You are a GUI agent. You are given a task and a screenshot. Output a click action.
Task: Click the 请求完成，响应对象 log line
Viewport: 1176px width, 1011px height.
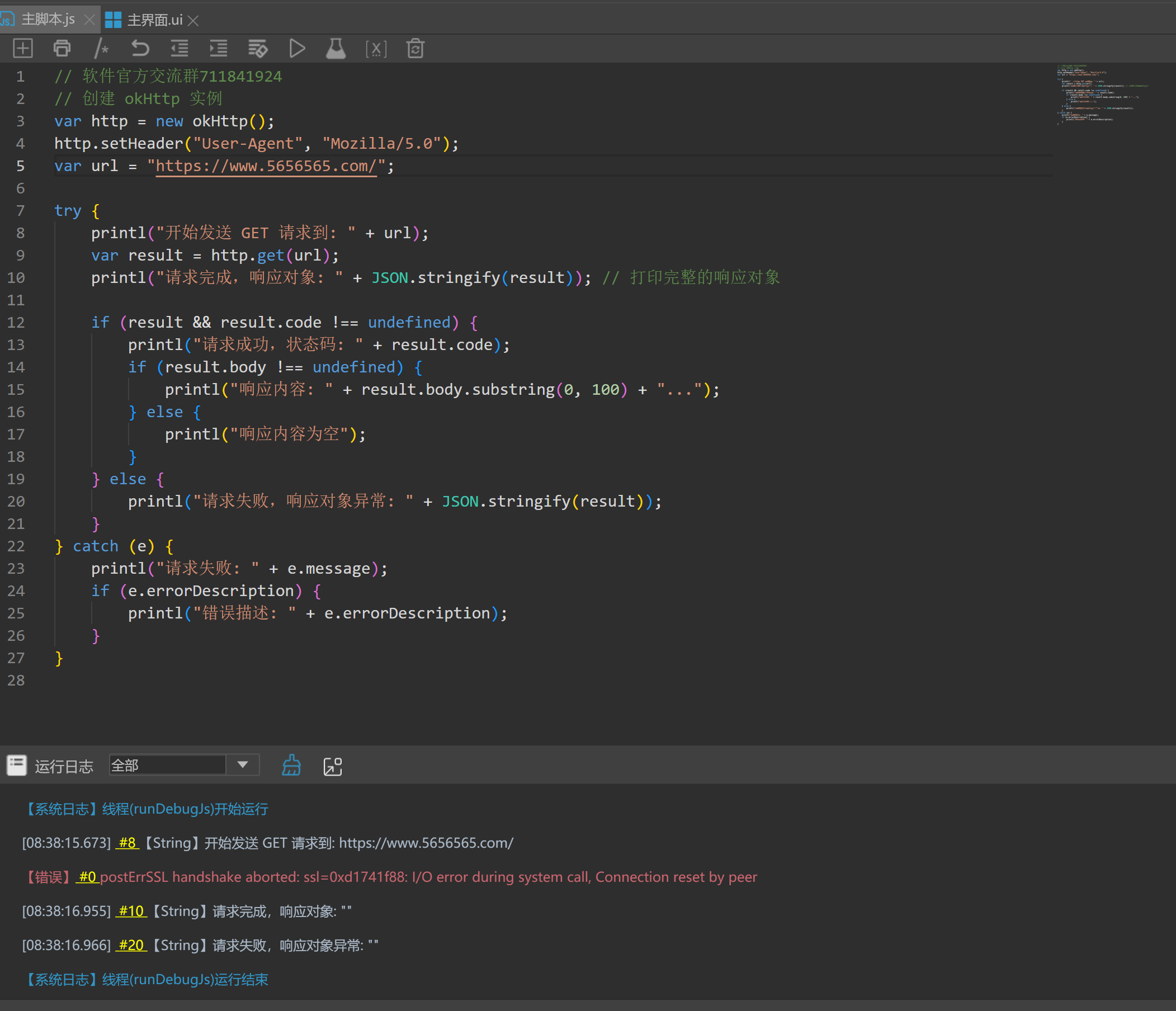(187, 910)
